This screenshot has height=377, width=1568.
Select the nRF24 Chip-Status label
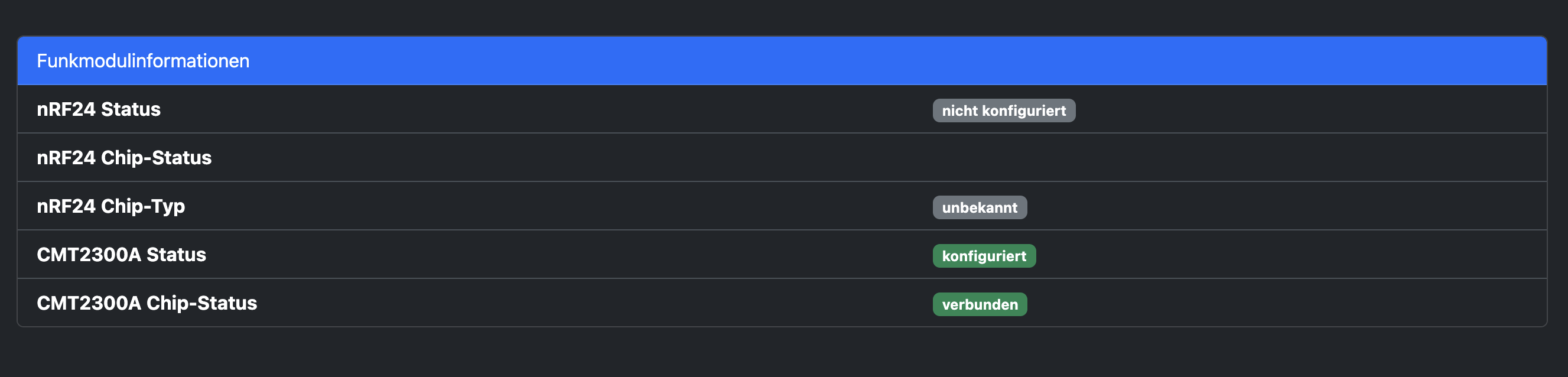(x=124, y=158)
